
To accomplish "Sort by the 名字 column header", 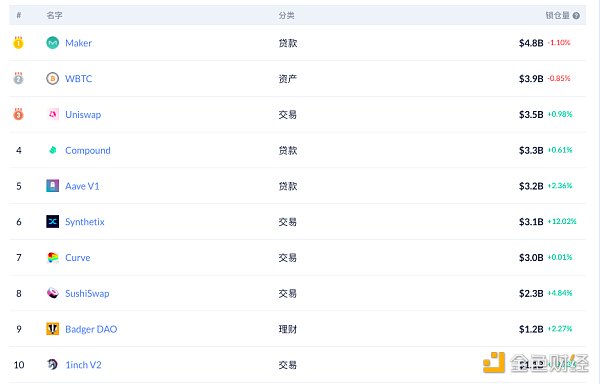I will (54, 15).
